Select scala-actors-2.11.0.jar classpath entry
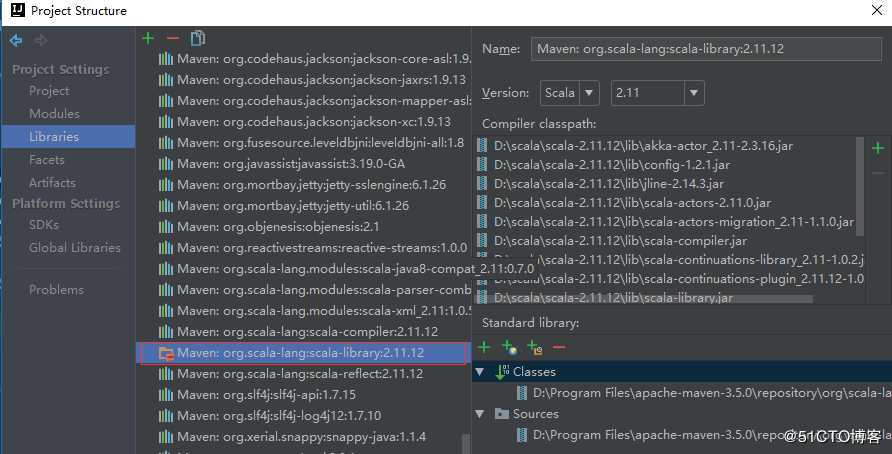 (633, 203)
